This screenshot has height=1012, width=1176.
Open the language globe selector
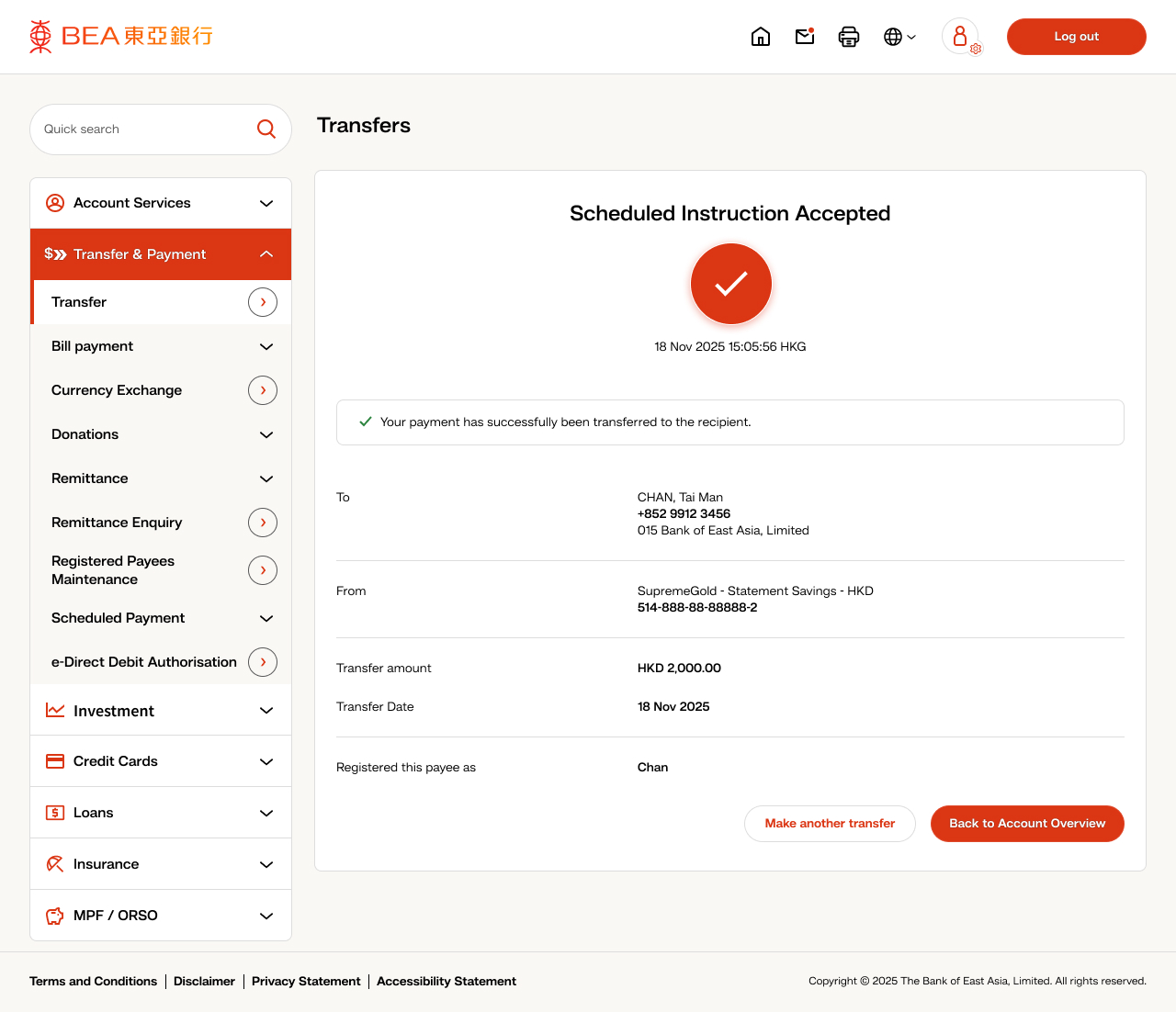899,37
